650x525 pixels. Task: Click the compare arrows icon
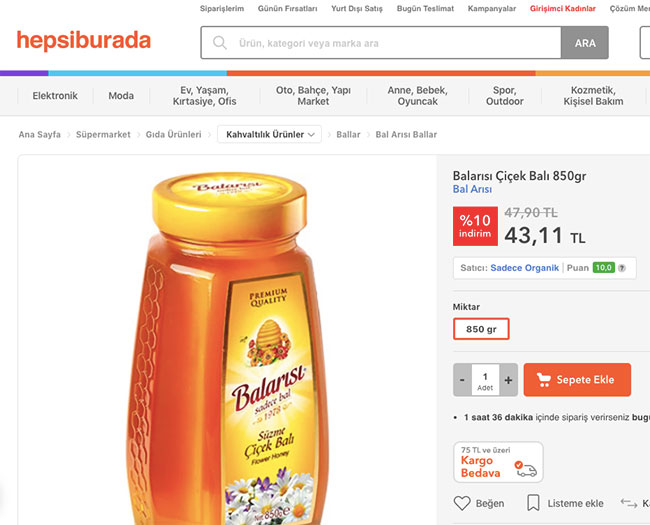tap(629, 503)
